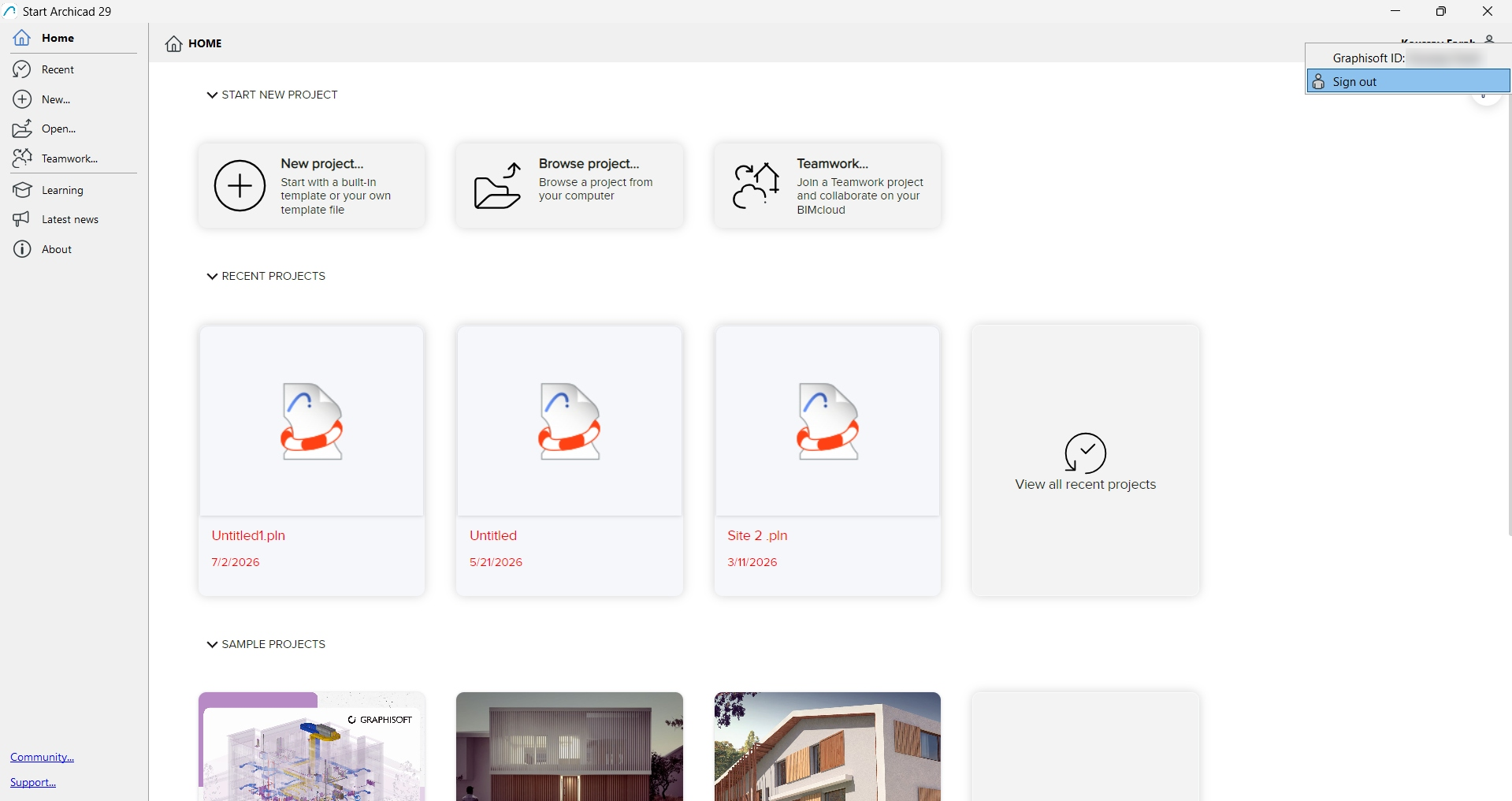Screen dimensions: 1512x801
Task: Collapse the RECENT PROJECTS section
Action: (x=211, y=277)
